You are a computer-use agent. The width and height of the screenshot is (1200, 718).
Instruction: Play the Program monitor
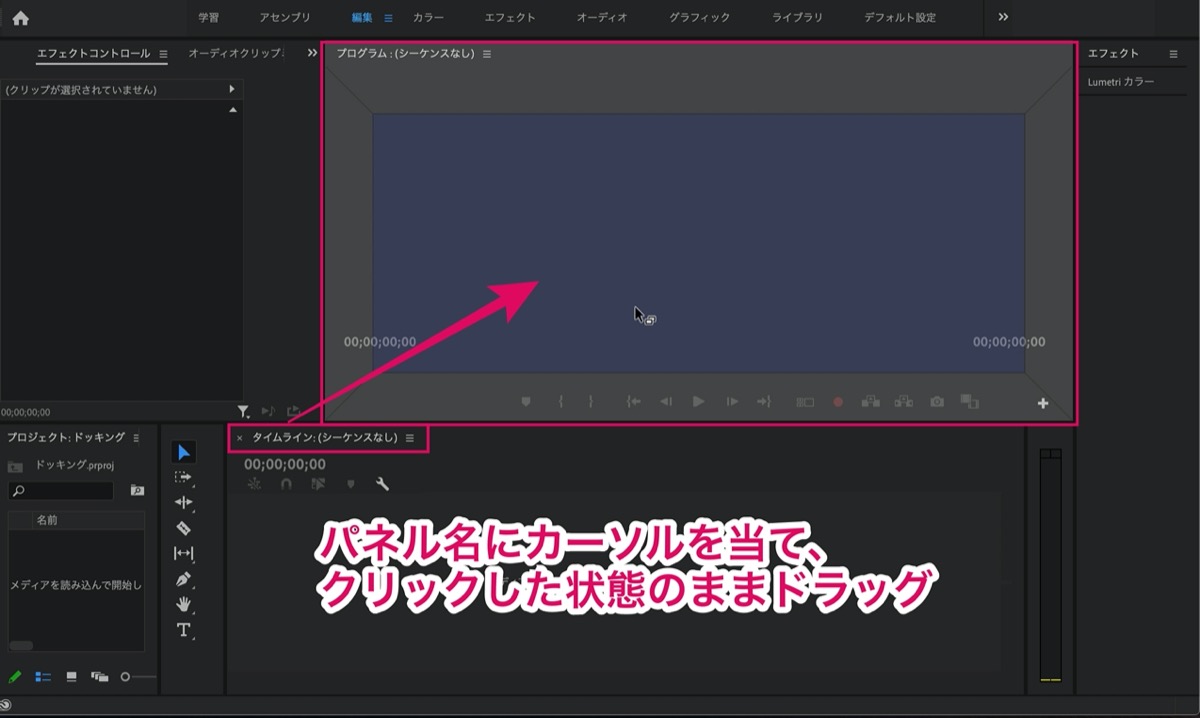coord(699,401)
